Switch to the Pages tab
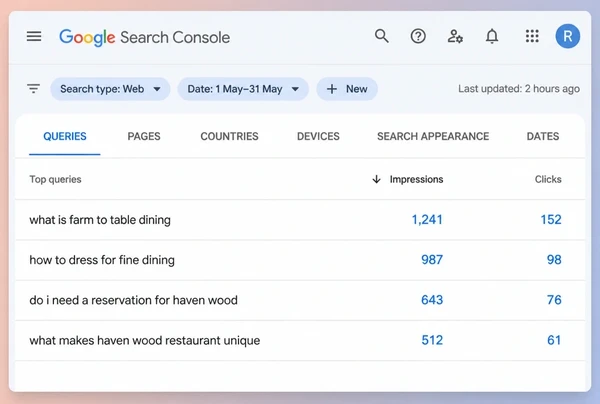The height and width of the screenshot is (404, 600). (144, 136)
